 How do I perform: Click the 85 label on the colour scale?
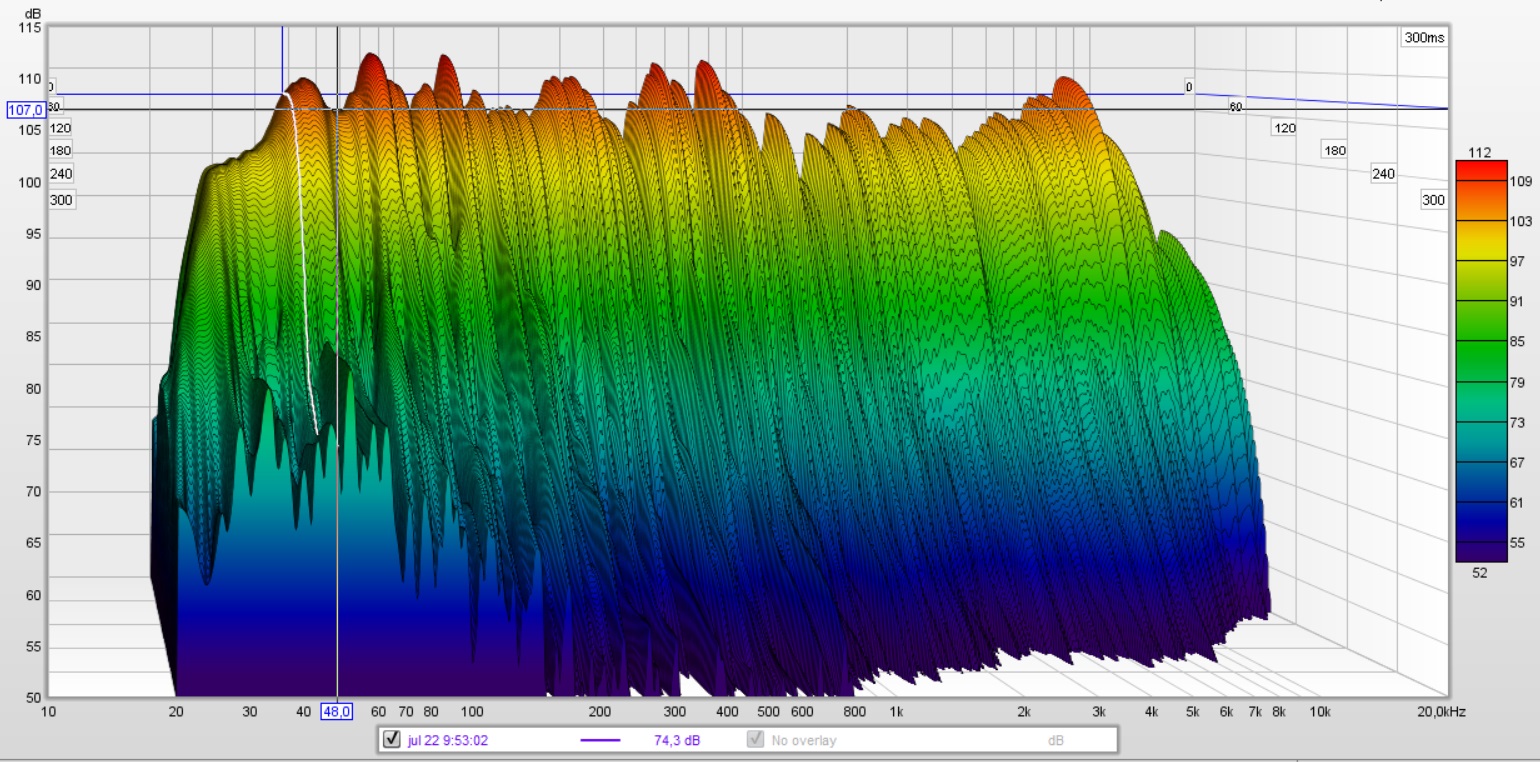click(1517, 342)
